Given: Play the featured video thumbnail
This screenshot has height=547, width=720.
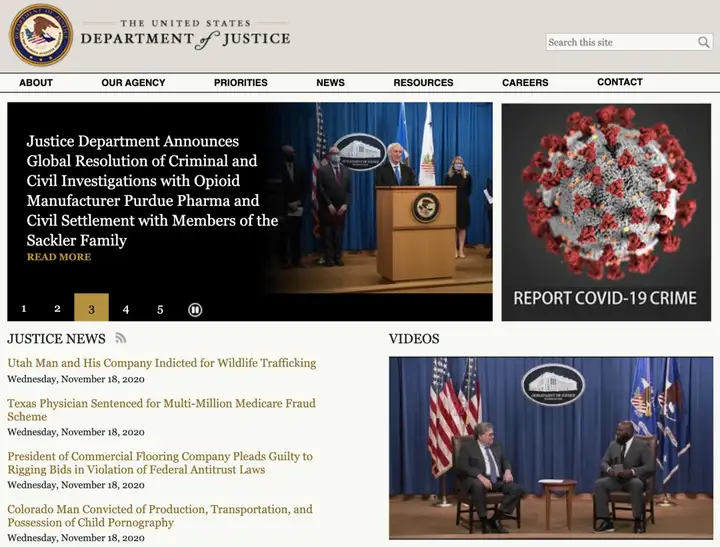Looking at the screenshot, I should pyautogui.click(x=551, y=448).
